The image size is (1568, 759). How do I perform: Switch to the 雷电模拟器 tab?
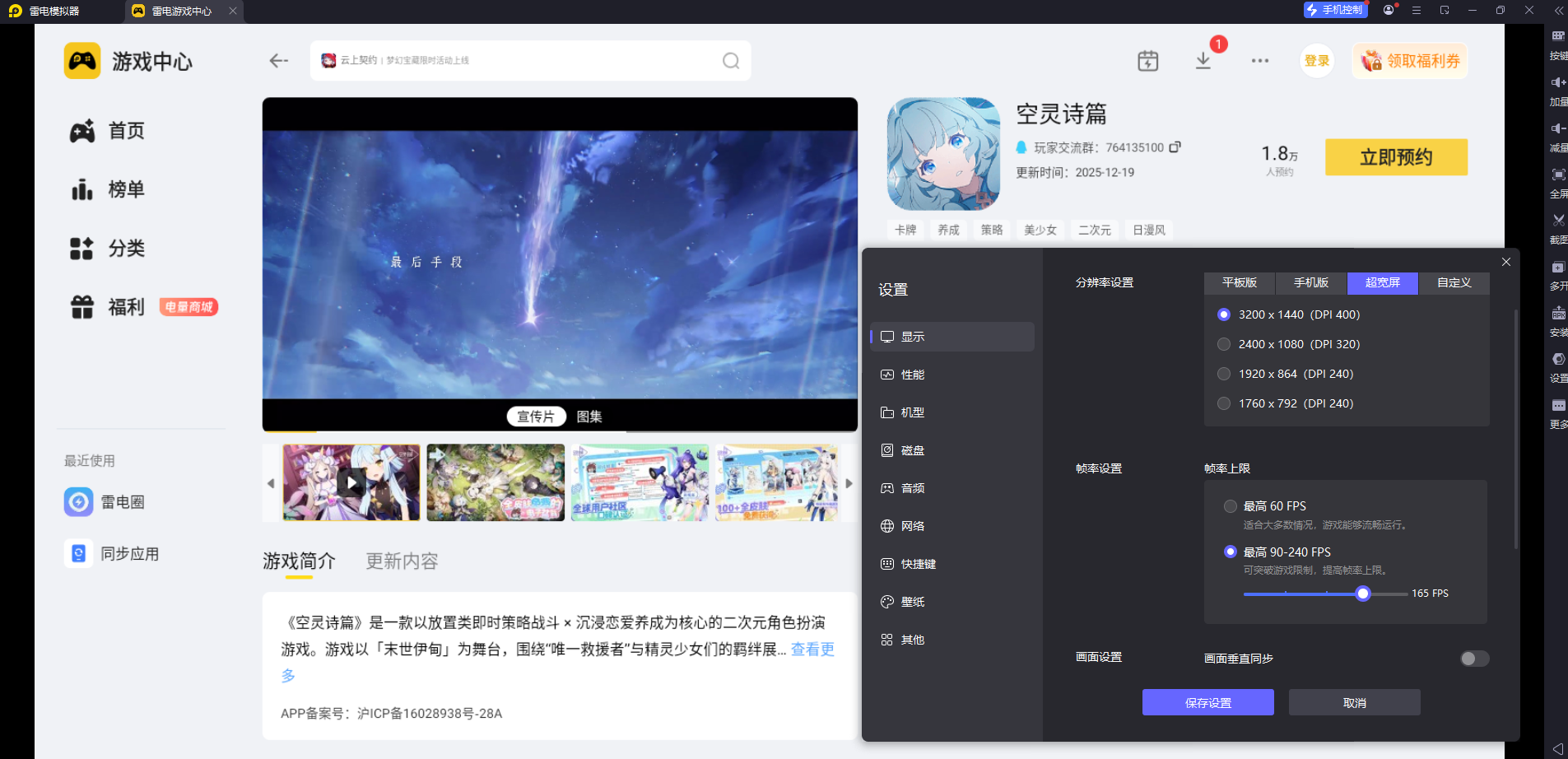(x=54, y=12)
